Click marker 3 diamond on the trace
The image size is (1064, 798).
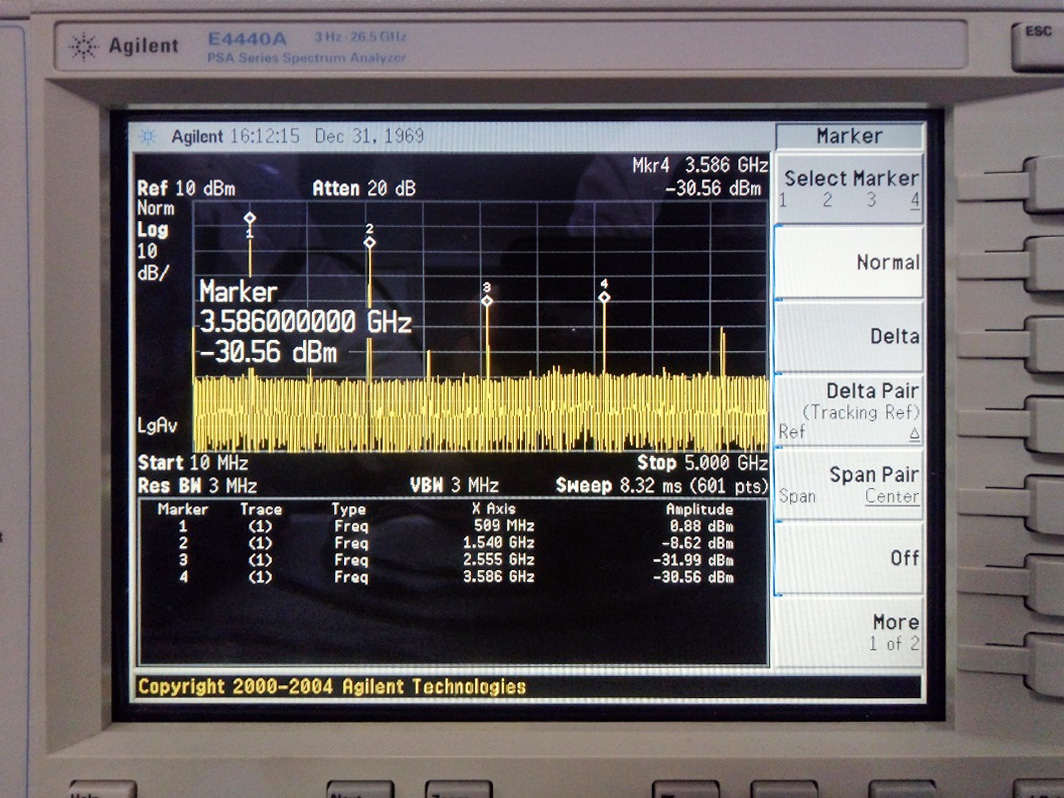pos(487,301)
